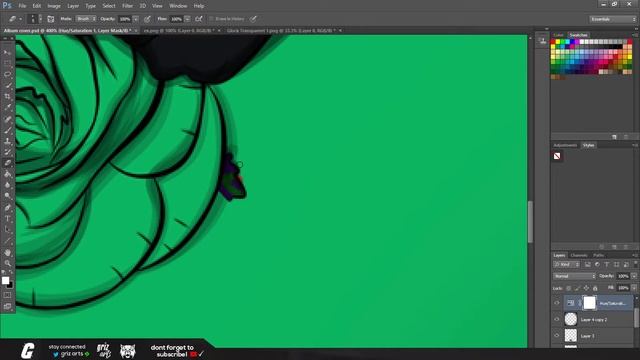This screenshot has width=640, height=360.
Task: Select the Rectangular Marquee tool
Action: pyautogui.click(x=7, y=64)
